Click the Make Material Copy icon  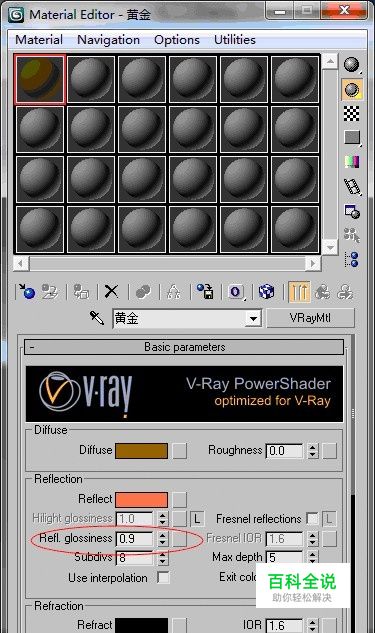(143, 291)
